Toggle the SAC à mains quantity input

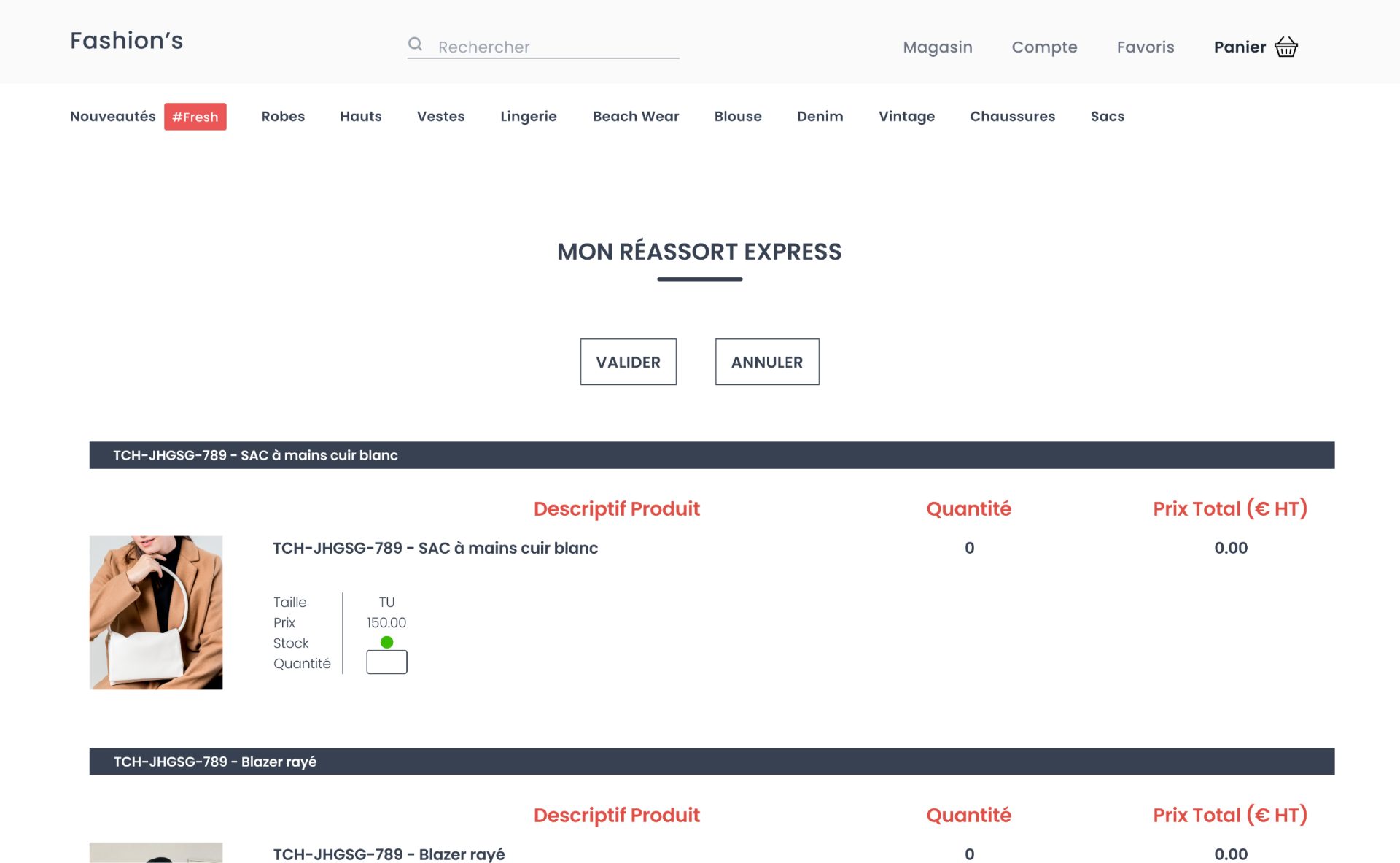386,662
